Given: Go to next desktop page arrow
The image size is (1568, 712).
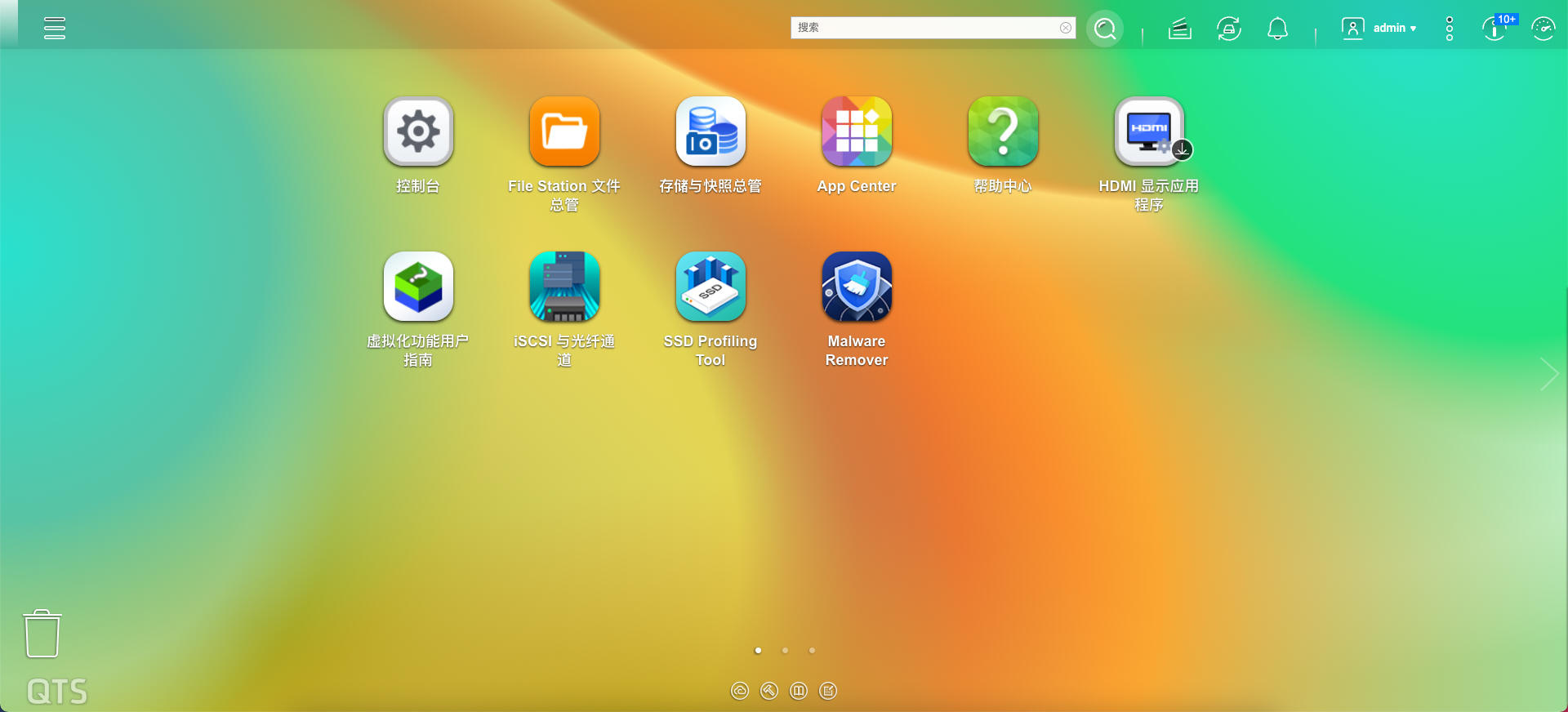Looking at the screenshot, I should click(x=1548, y=374).
